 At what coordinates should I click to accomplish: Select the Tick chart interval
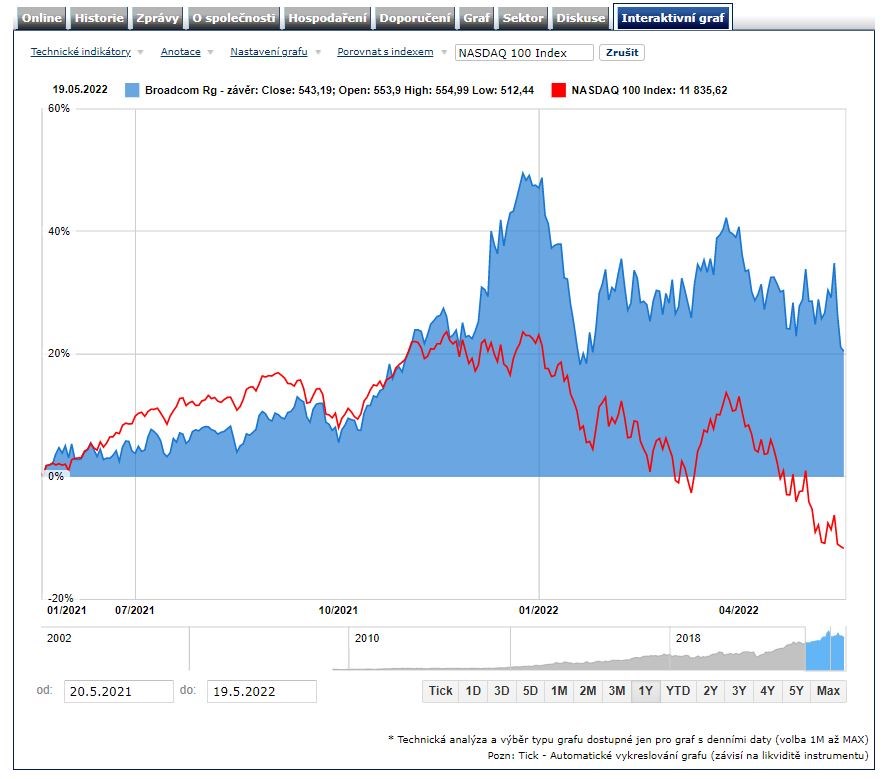point(441,691)
